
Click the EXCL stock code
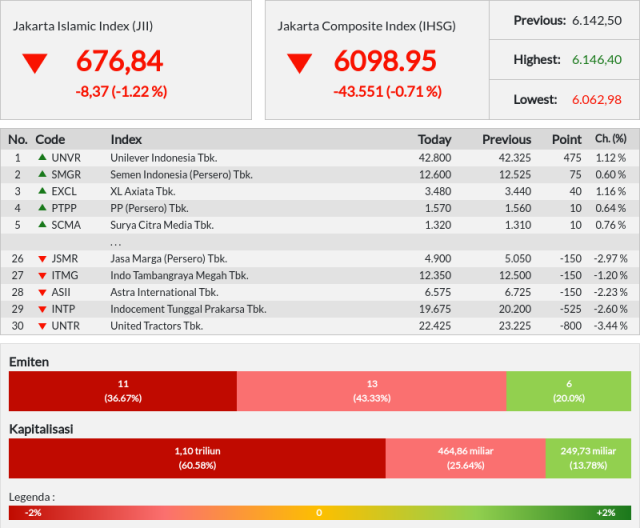point(64,191)
